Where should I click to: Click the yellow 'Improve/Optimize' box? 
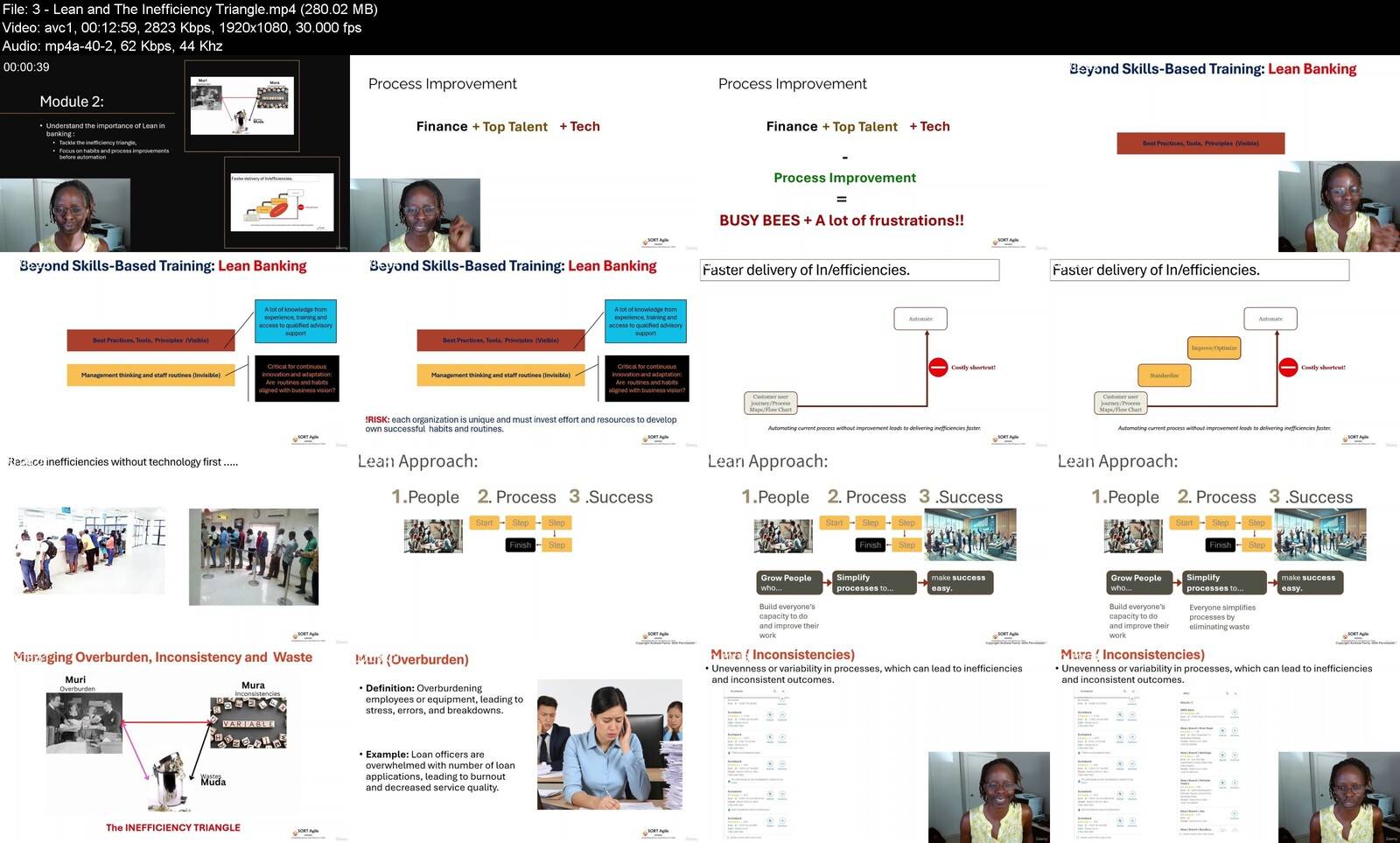pos(1214,348)
